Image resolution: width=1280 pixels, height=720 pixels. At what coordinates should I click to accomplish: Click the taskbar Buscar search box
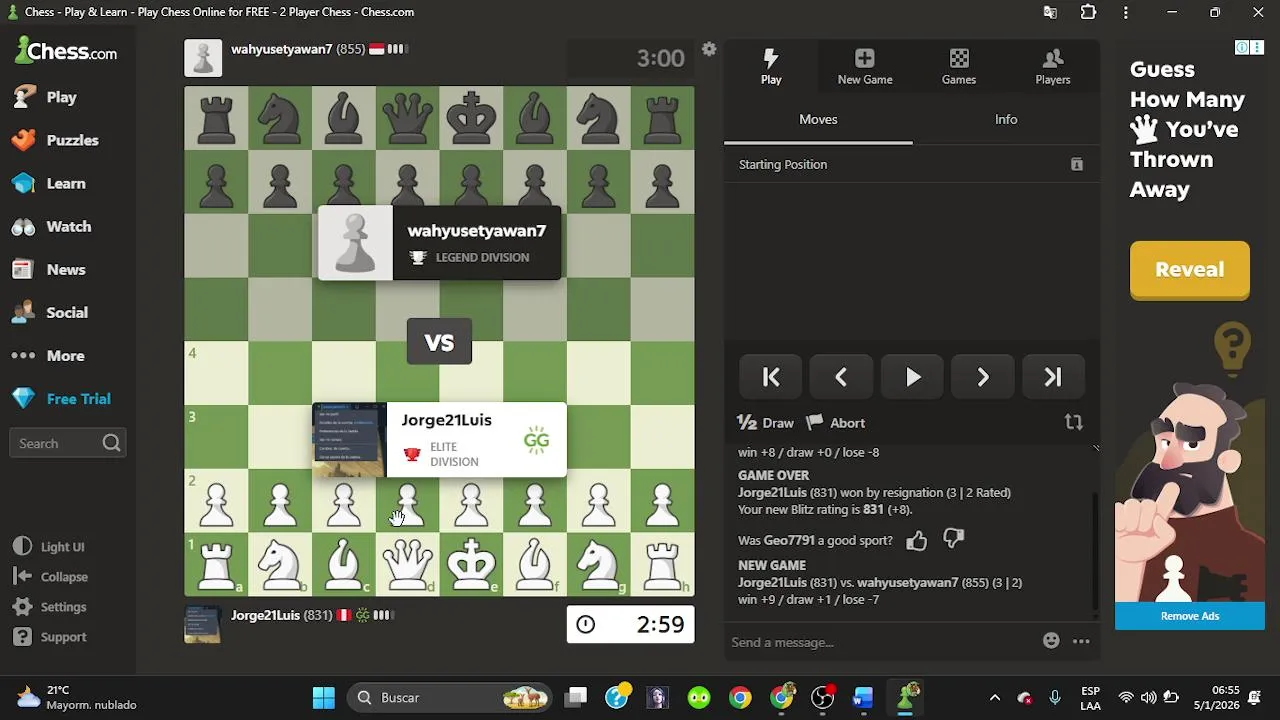click(450, 697)
